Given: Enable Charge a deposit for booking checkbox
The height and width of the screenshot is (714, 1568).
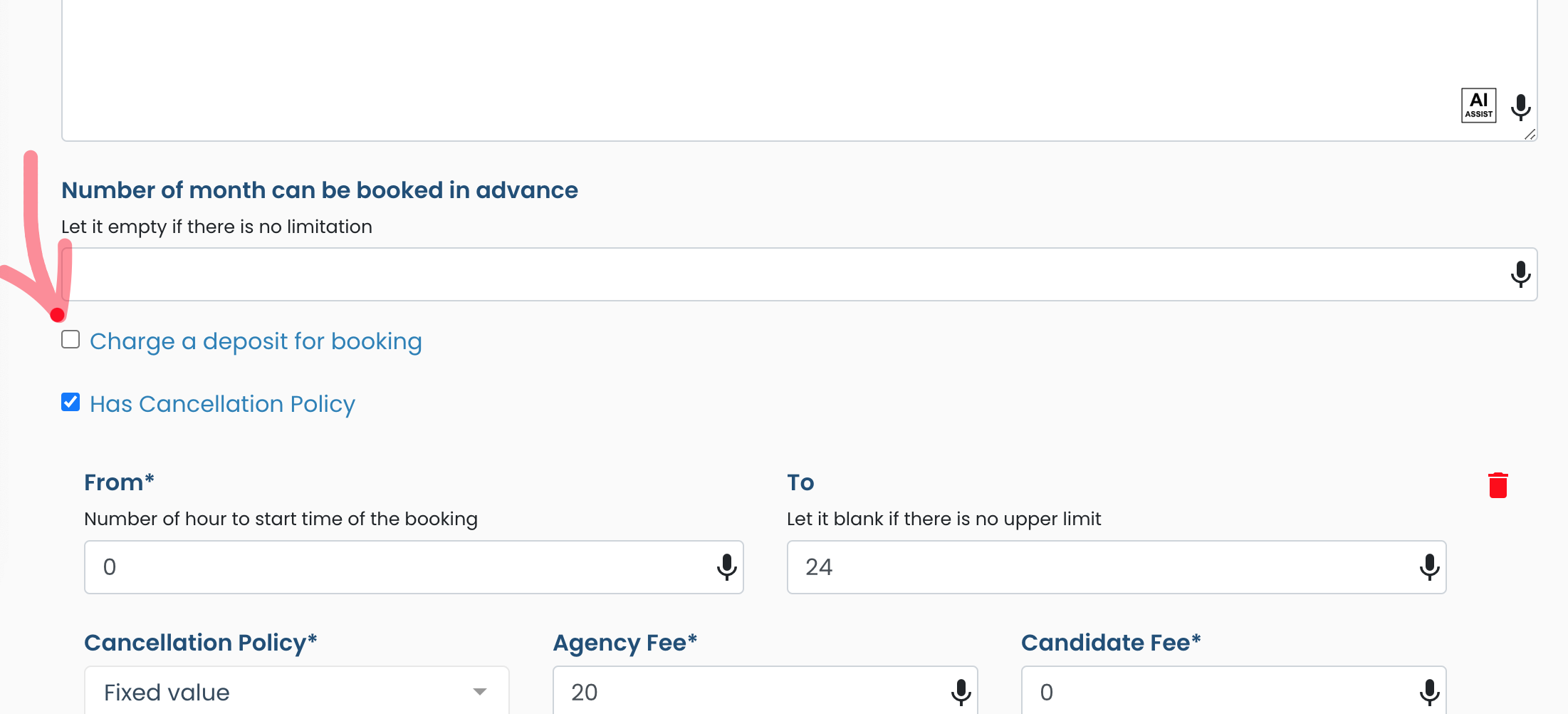Looking at the screenshot, I should click(70, 339).
